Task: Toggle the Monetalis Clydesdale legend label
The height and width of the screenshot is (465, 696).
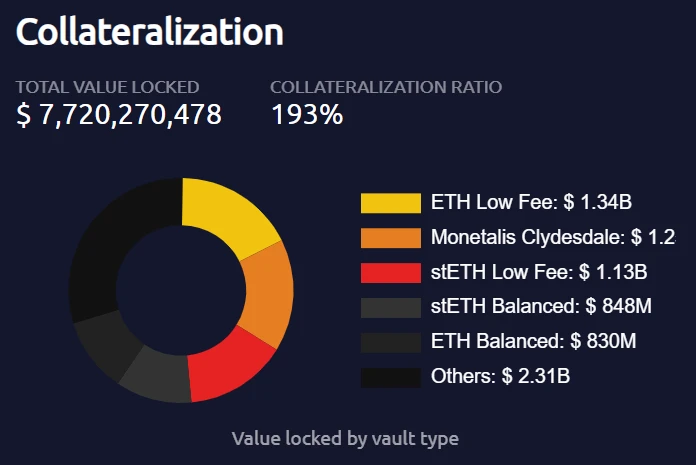Action: [552, 238]
